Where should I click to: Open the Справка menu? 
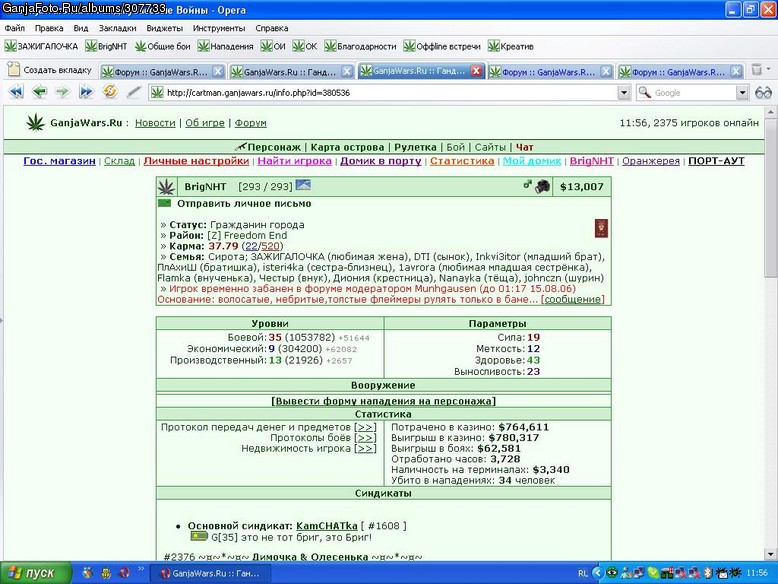(x=271, y=28)
